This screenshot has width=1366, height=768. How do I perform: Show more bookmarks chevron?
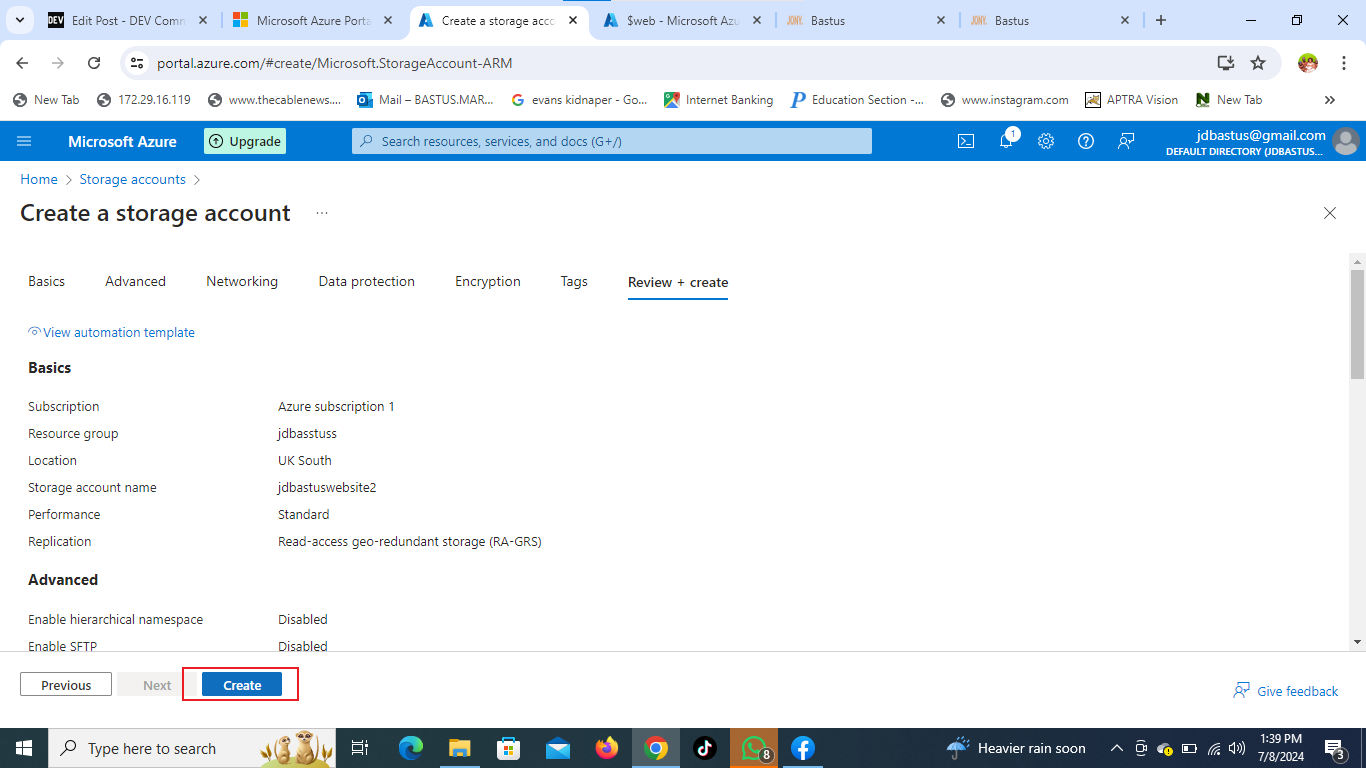(1330, 100)
